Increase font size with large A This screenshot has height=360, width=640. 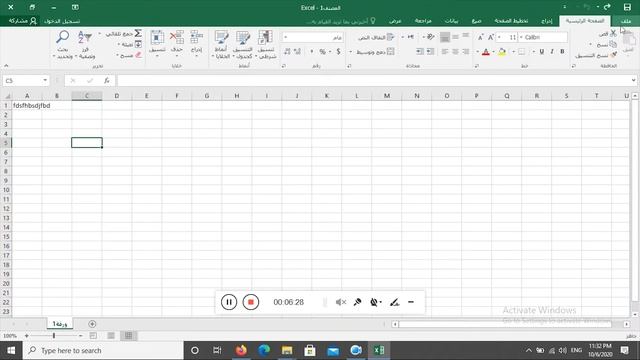pos(491,37)
